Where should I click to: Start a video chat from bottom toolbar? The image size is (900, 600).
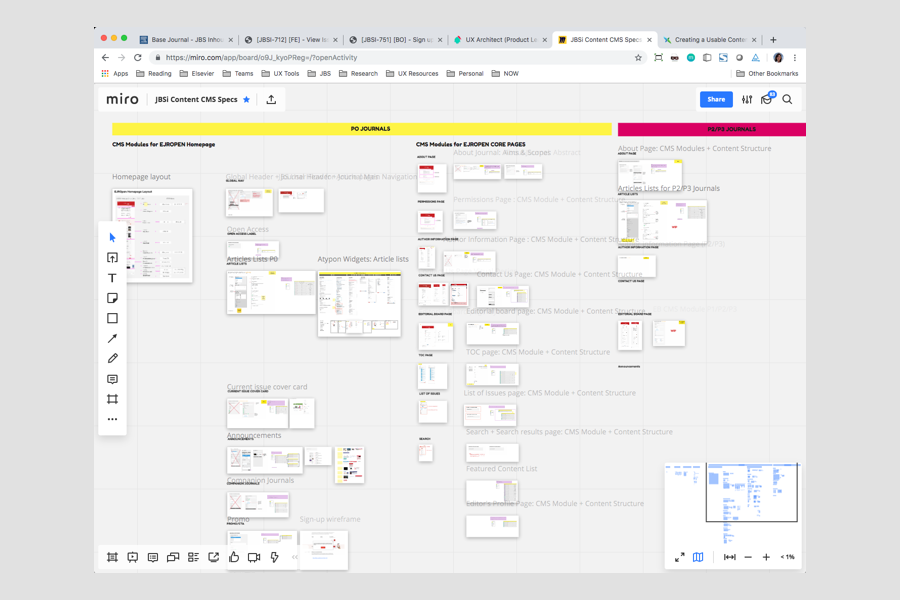pyautogui.click(x=254, y=557)
